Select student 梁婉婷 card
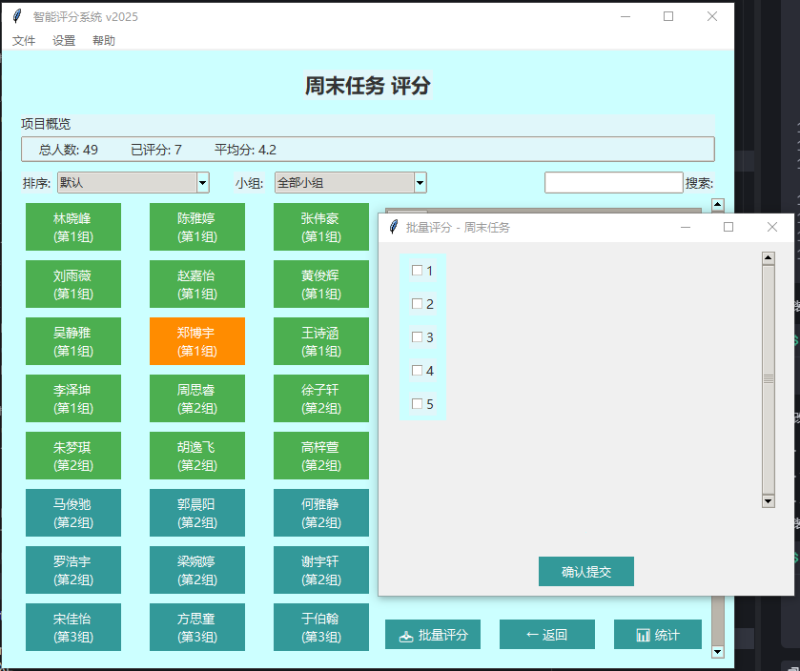Image resolution: width=800 pixels, height=671 pixels. 197,570
